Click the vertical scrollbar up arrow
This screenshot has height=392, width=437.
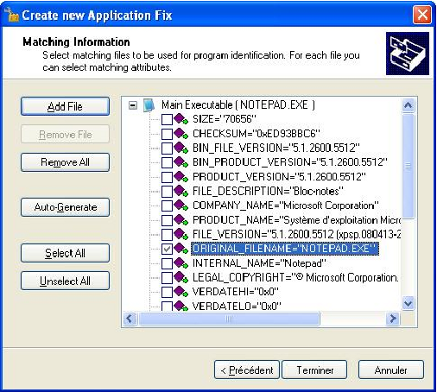pos(408,106)
